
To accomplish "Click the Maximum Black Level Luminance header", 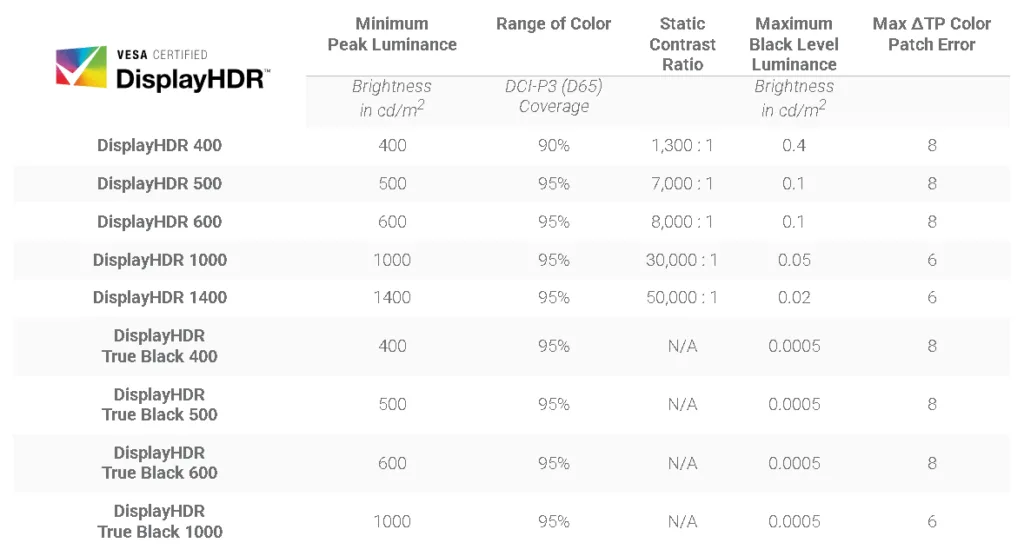I will [x=793, y=44].
